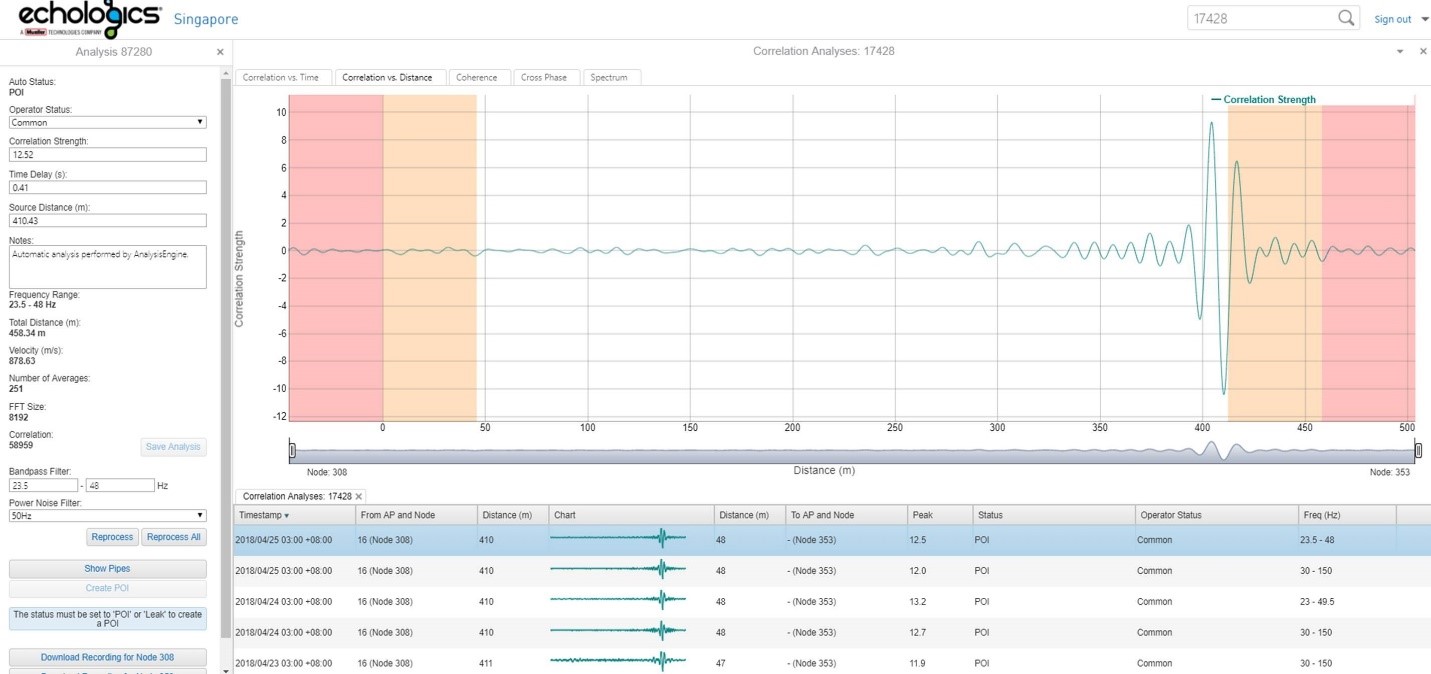The height and width of the screenshot is (674, 1431).
Task: Click the peak value 13.2 cell
Action: (920, 602)
